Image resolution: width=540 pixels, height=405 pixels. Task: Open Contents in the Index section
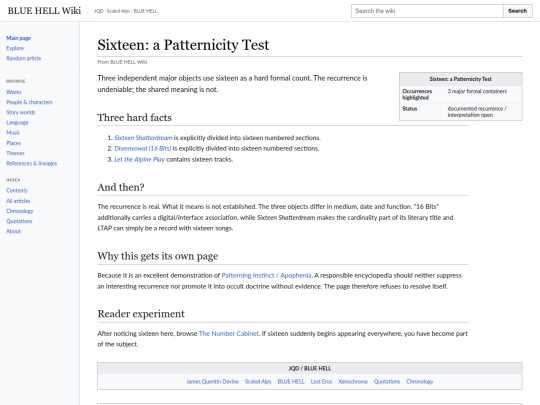tap(17, 190)
